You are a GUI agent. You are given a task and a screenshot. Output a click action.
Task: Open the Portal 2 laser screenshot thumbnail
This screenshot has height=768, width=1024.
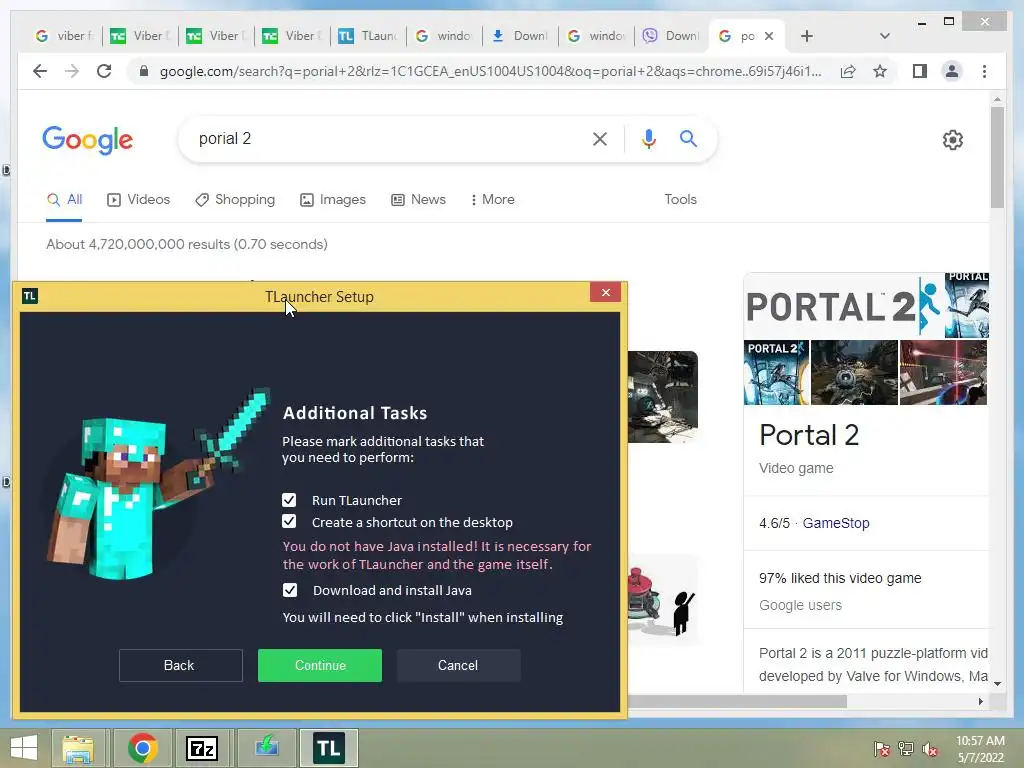(943, 372)
